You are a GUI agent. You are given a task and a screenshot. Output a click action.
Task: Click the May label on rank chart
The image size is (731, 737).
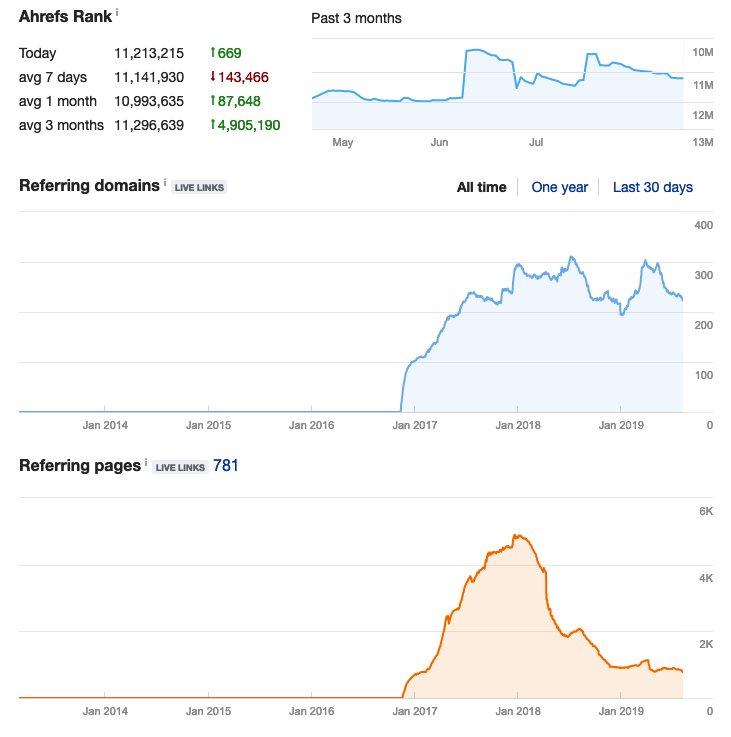pos(343,142)
